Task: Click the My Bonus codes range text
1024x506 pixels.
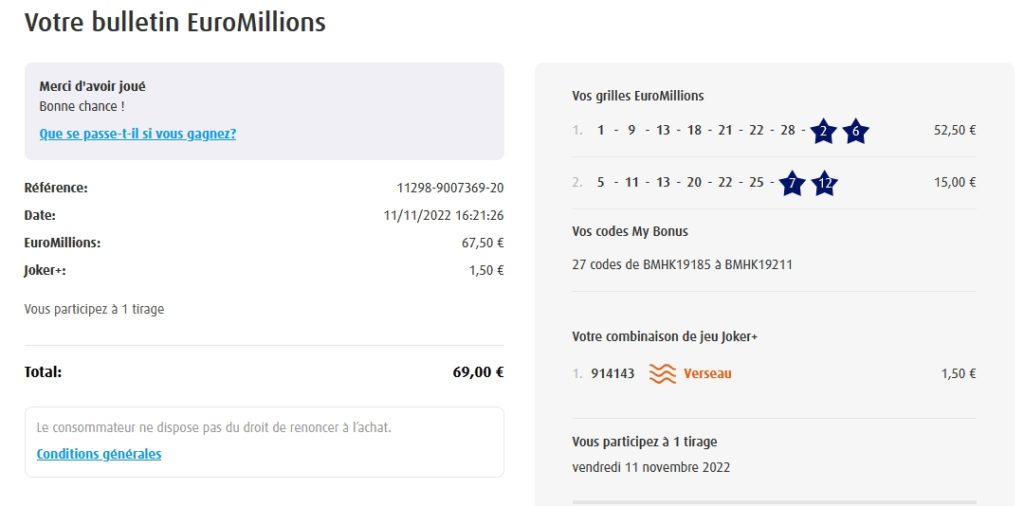Action: coord(682,265)
